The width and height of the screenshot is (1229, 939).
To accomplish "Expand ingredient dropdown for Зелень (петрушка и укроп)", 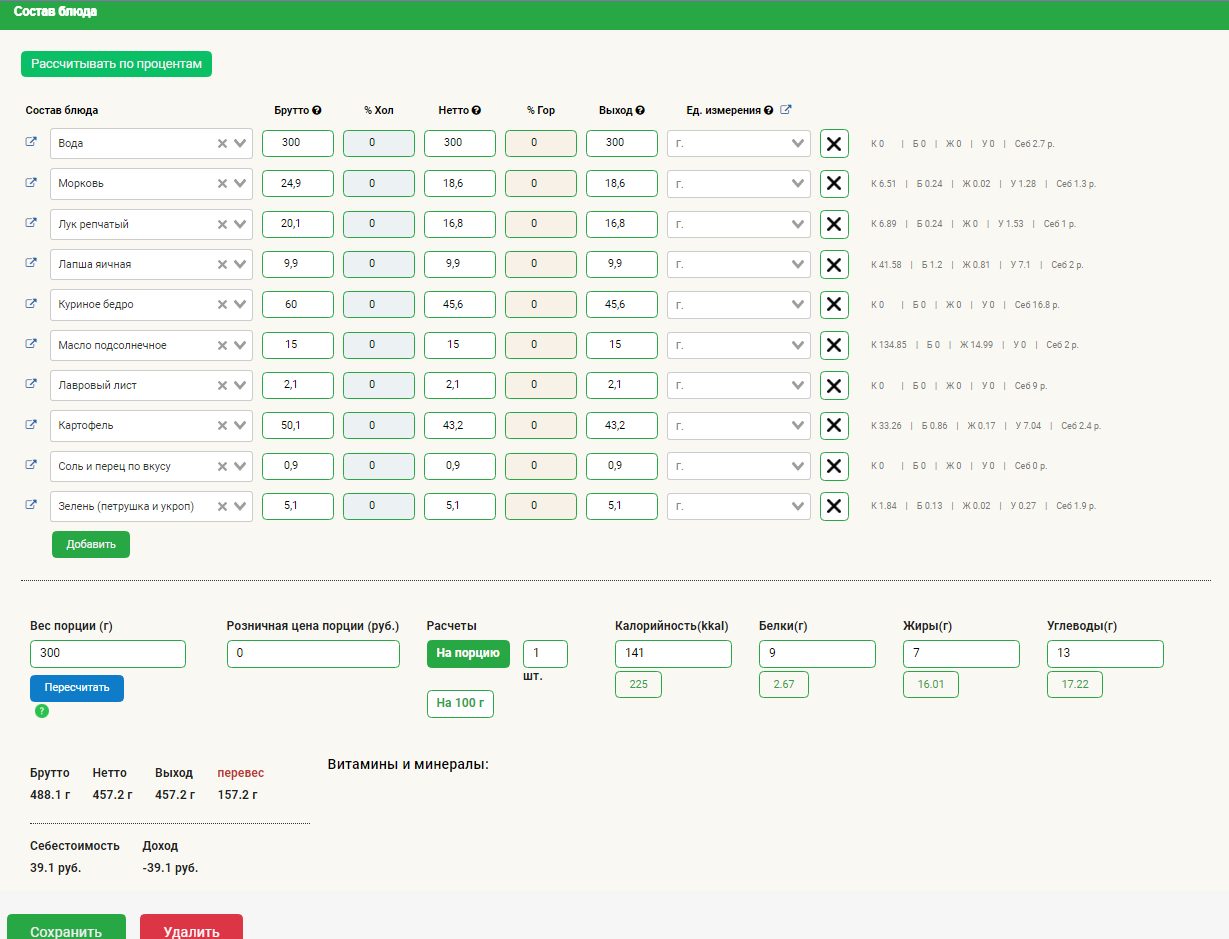I will (x=240, y=506).
